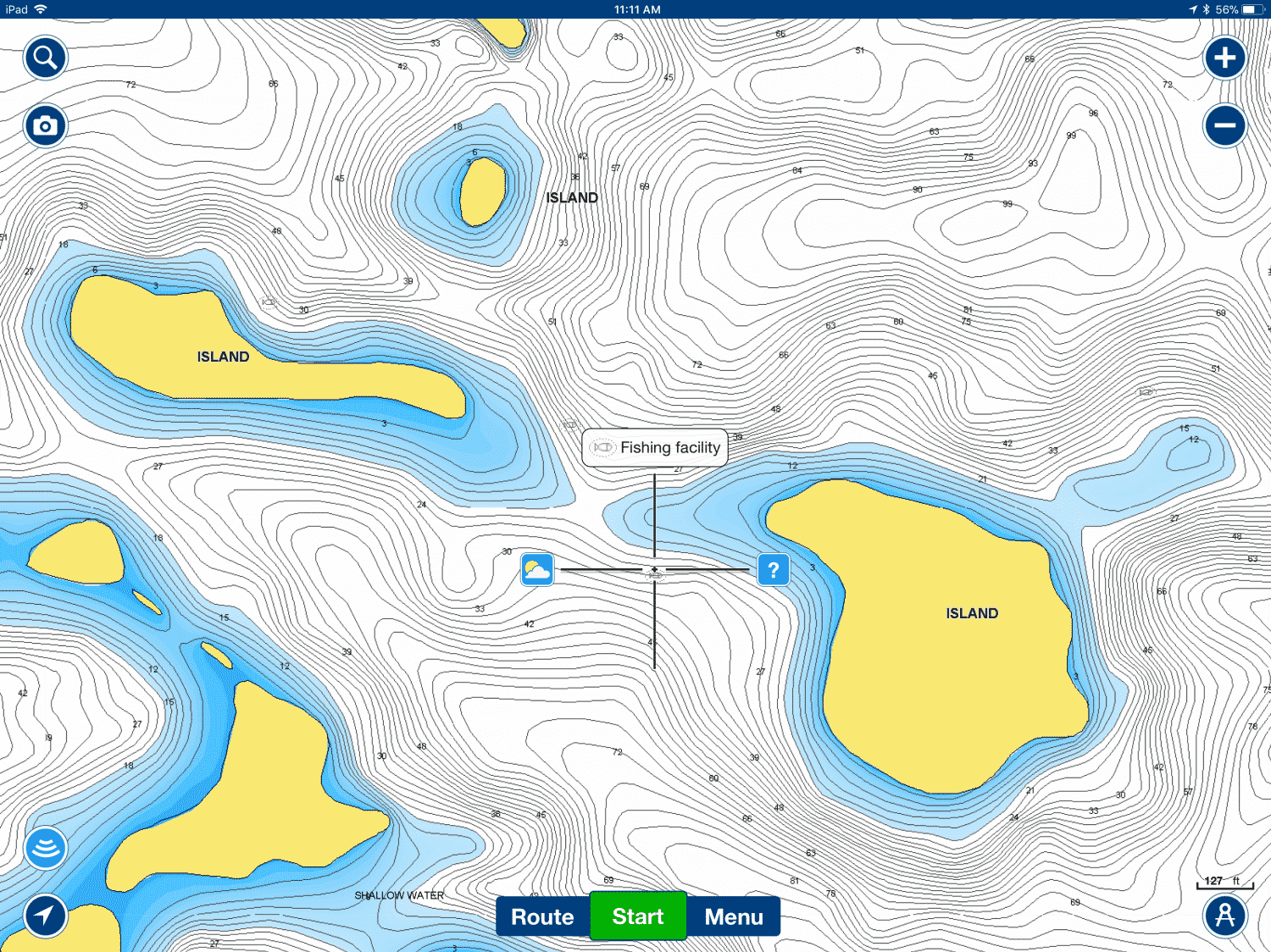Open the Menu tab

[733, 916]
